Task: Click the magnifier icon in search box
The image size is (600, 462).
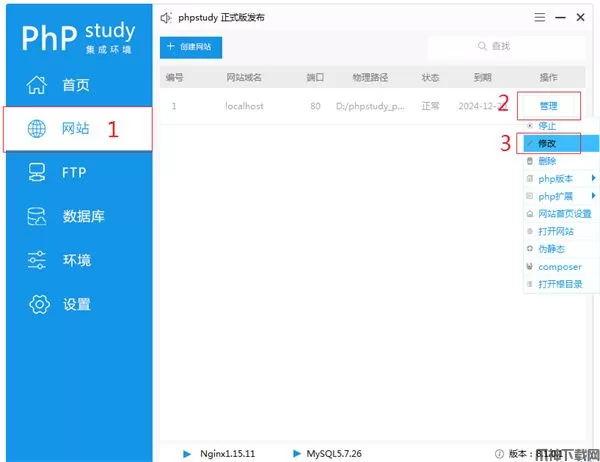Action: (x=482, y=46)
